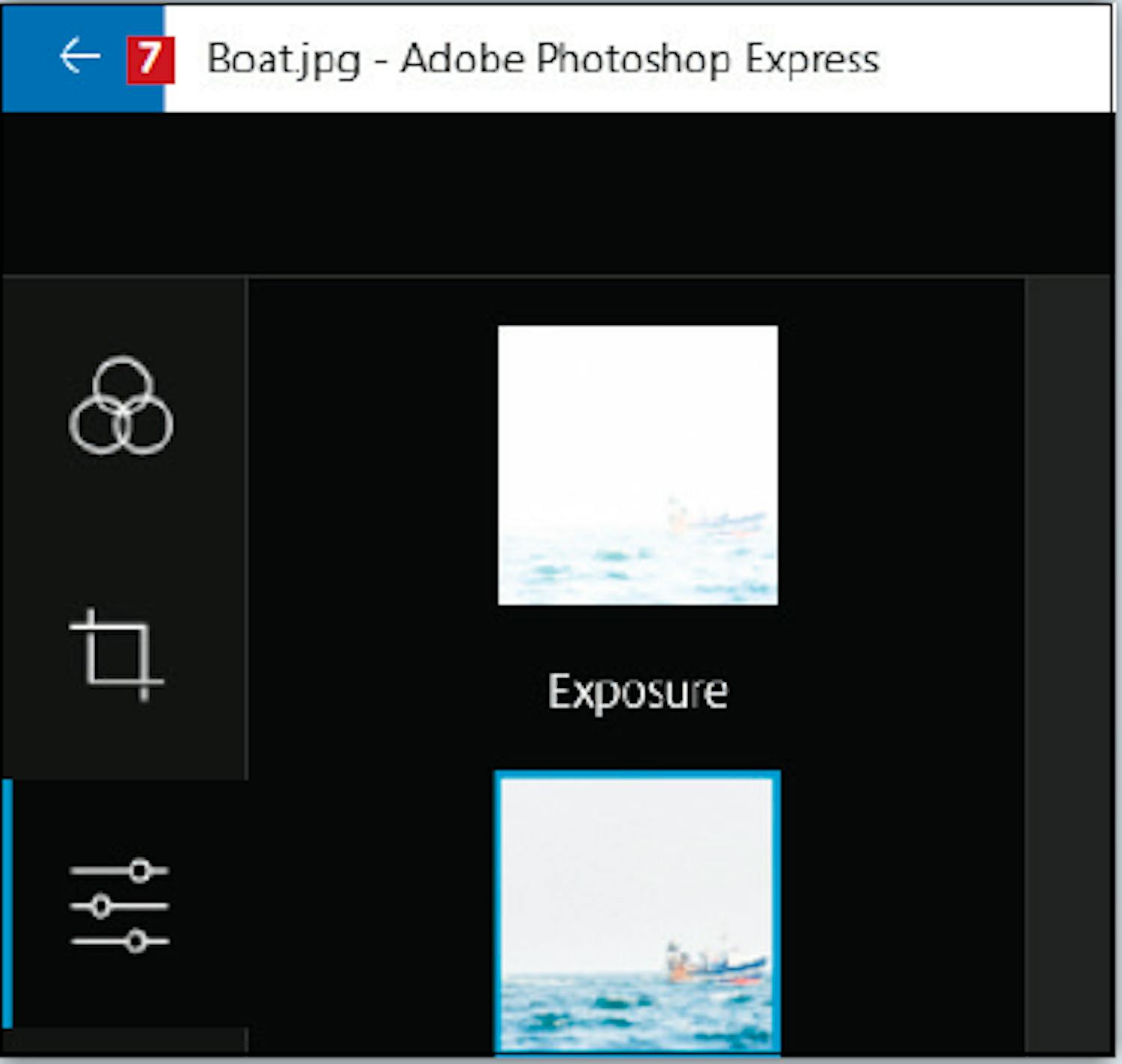The image size is (1122, 1064).
Task: Click the faded boat in Exposure preview
Action: pyautogui.click(x=714, y=517)
